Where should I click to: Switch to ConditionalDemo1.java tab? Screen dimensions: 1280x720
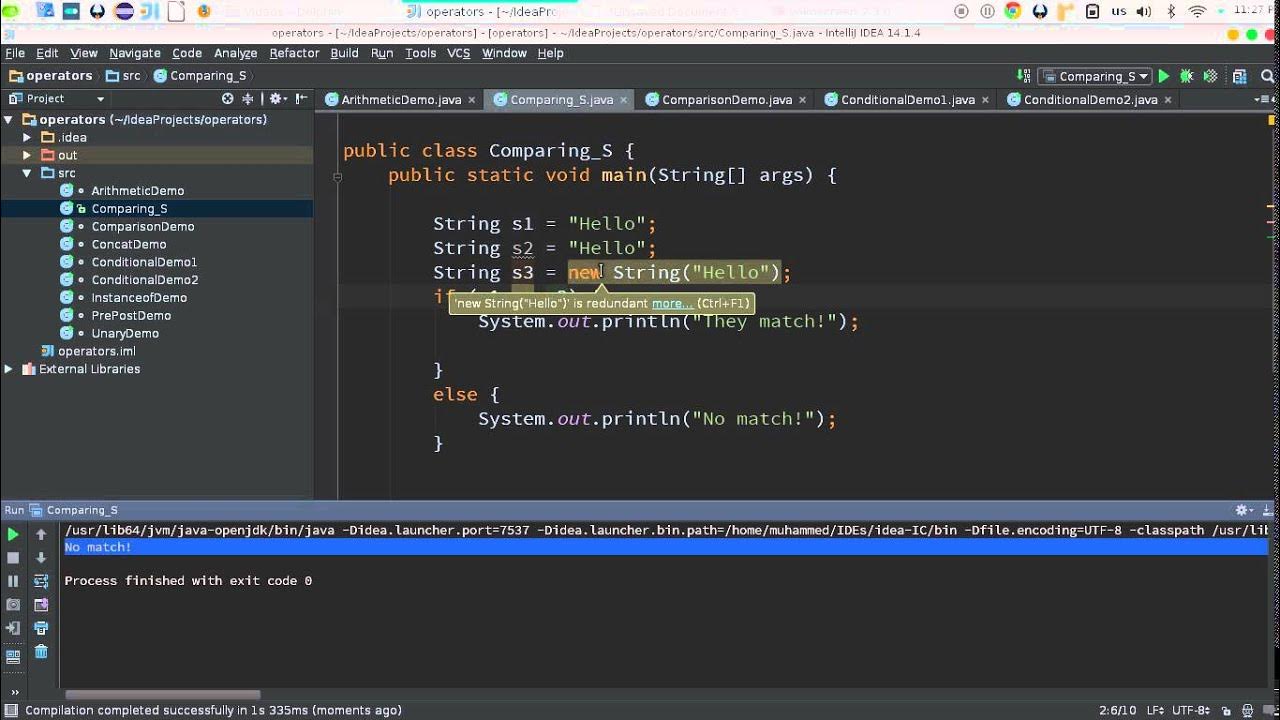pyautogui.click(x=908, y=100)
